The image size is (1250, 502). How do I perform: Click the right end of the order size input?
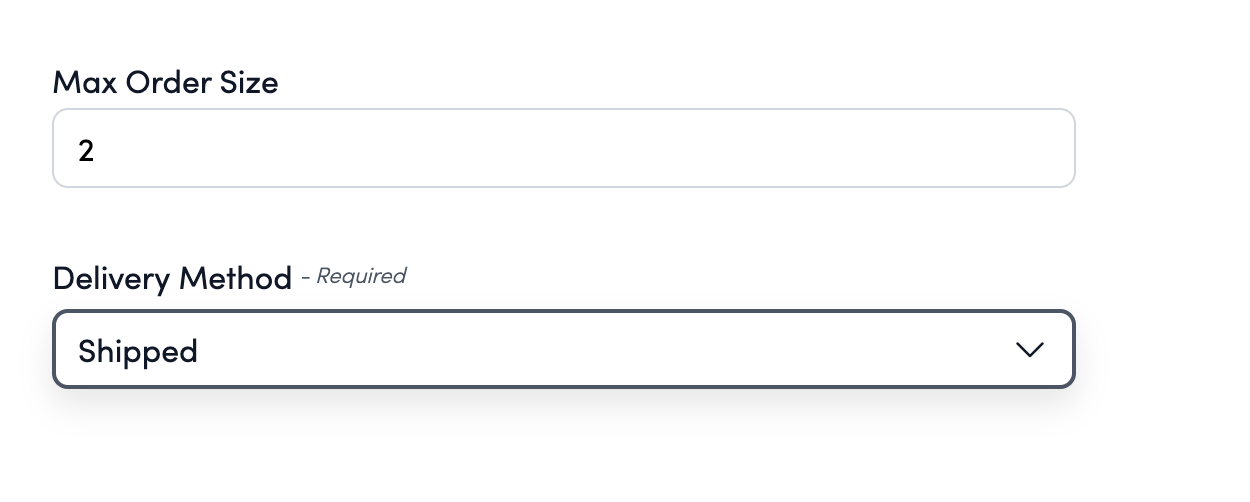point(1040,149)
